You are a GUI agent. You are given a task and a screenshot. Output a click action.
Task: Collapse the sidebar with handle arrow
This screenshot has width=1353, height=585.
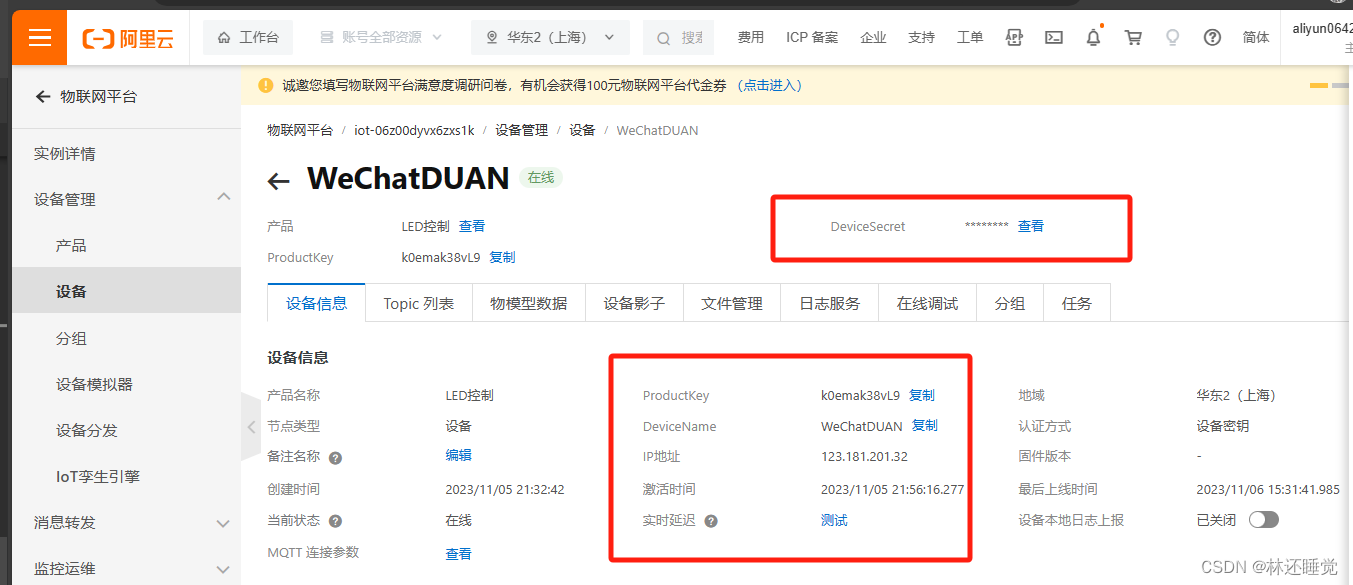point(250,427)
